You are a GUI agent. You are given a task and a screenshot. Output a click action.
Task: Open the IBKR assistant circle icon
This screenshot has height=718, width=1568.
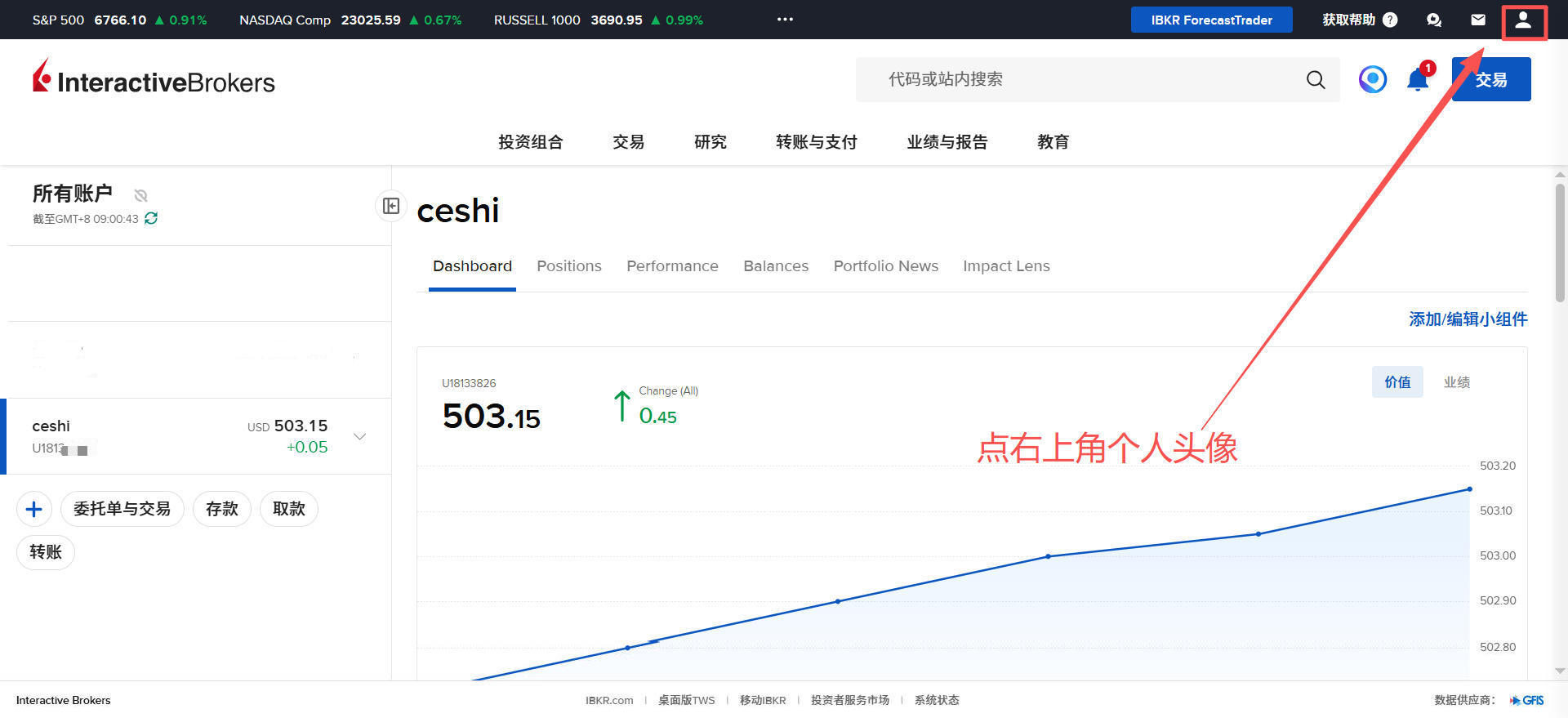pyautogui.click(x=1372, y=79)
